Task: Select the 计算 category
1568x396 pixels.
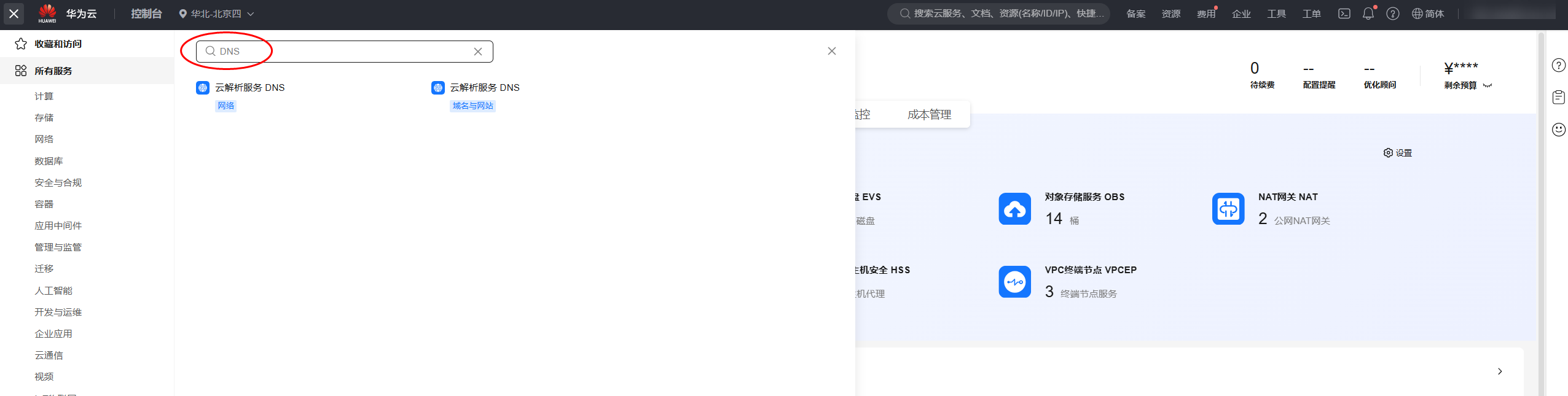Action: tap(44, 96)
